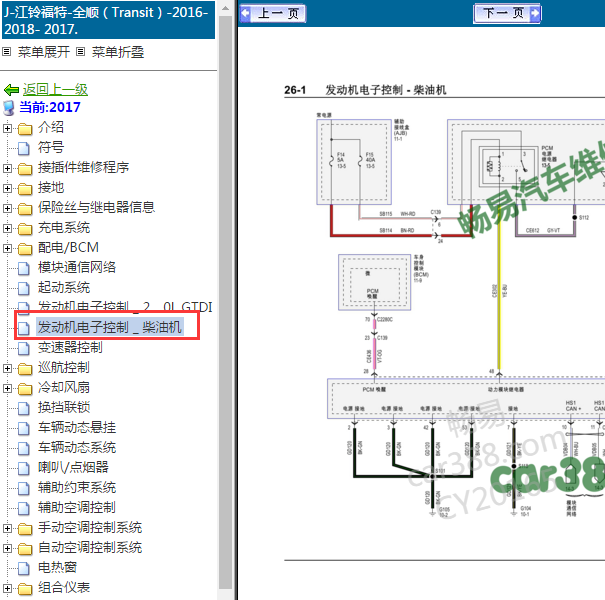Screen dimensions: 605x600
Task: Click 菜单展开 to expand the menu
Action: pos(44,52)
